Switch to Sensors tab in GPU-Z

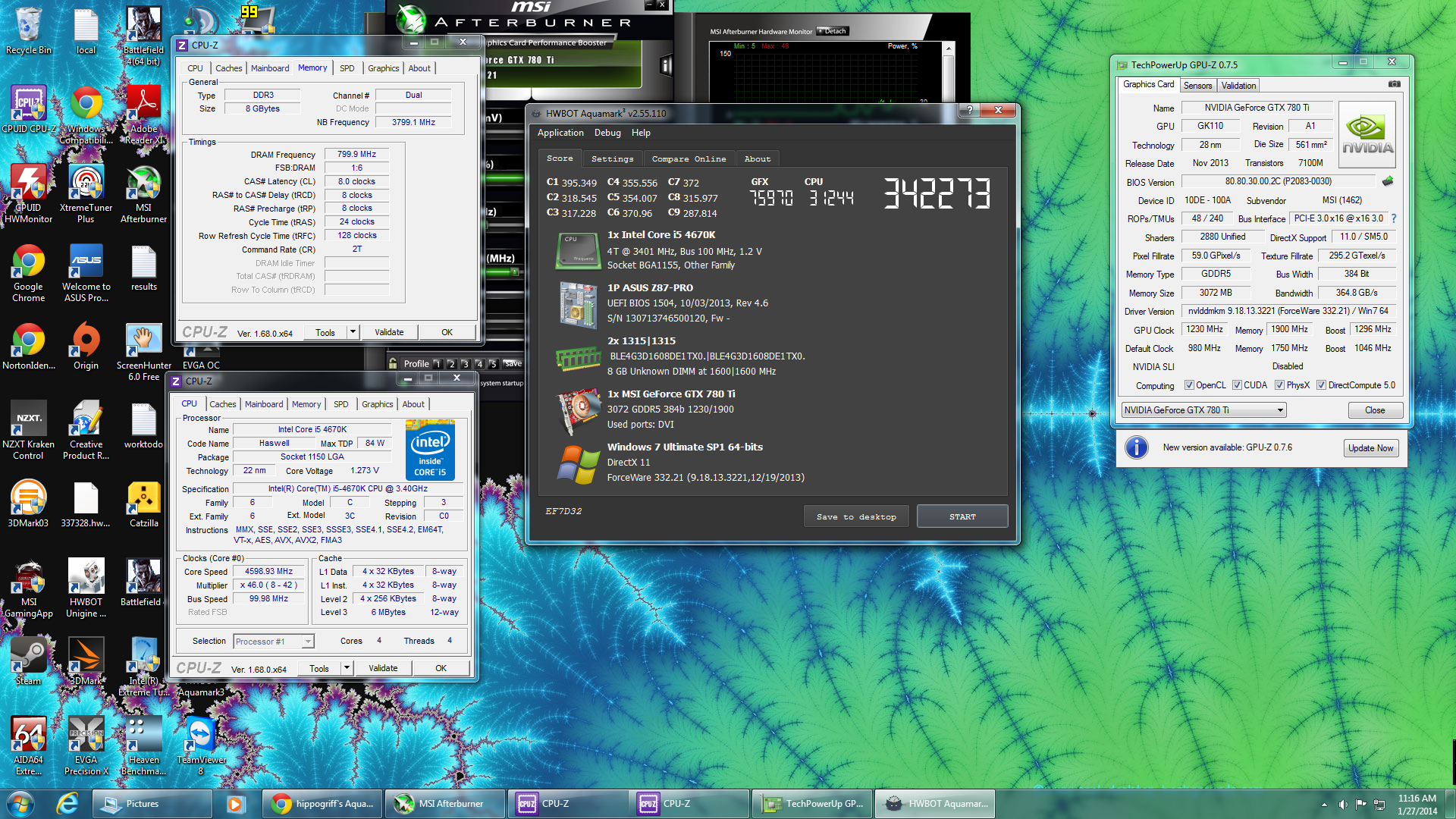1197,86
